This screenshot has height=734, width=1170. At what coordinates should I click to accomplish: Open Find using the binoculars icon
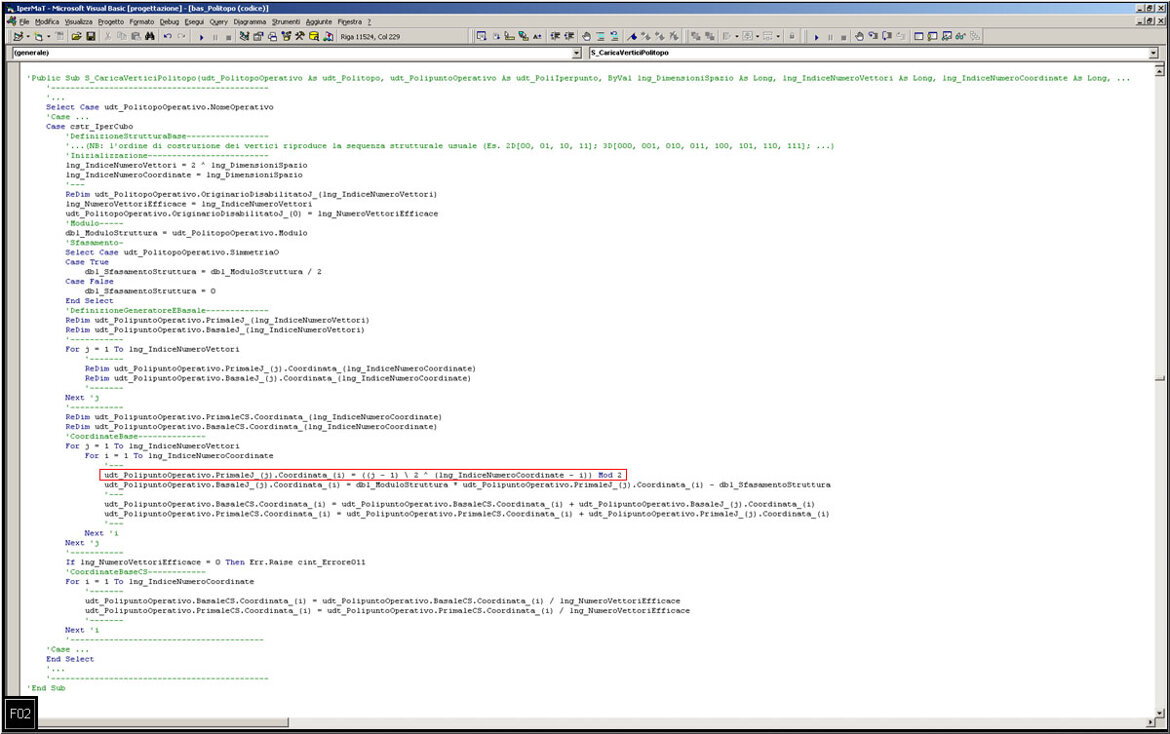click(150, 36)
